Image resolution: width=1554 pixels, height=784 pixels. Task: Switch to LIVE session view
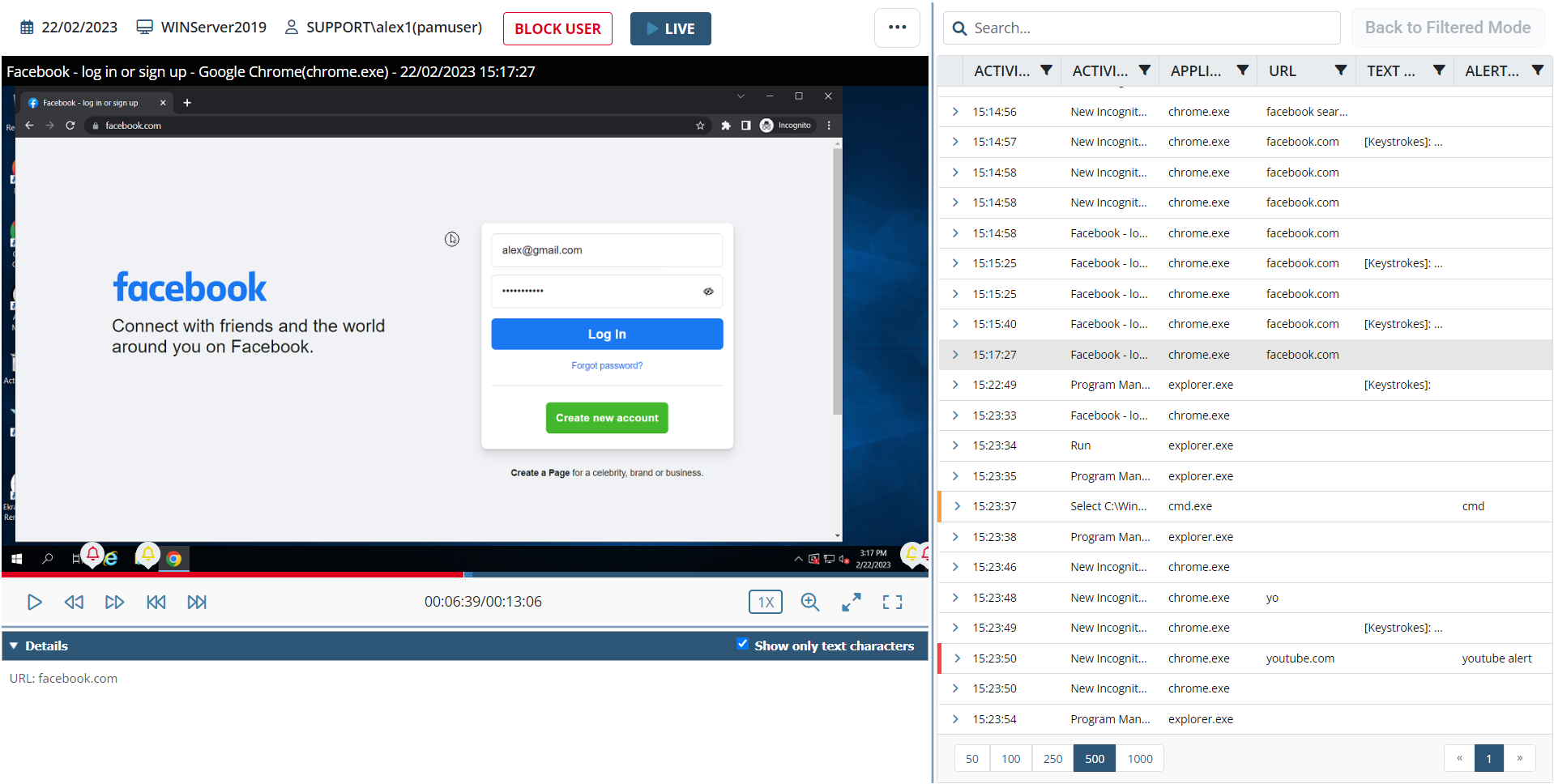tap(670, 28)
